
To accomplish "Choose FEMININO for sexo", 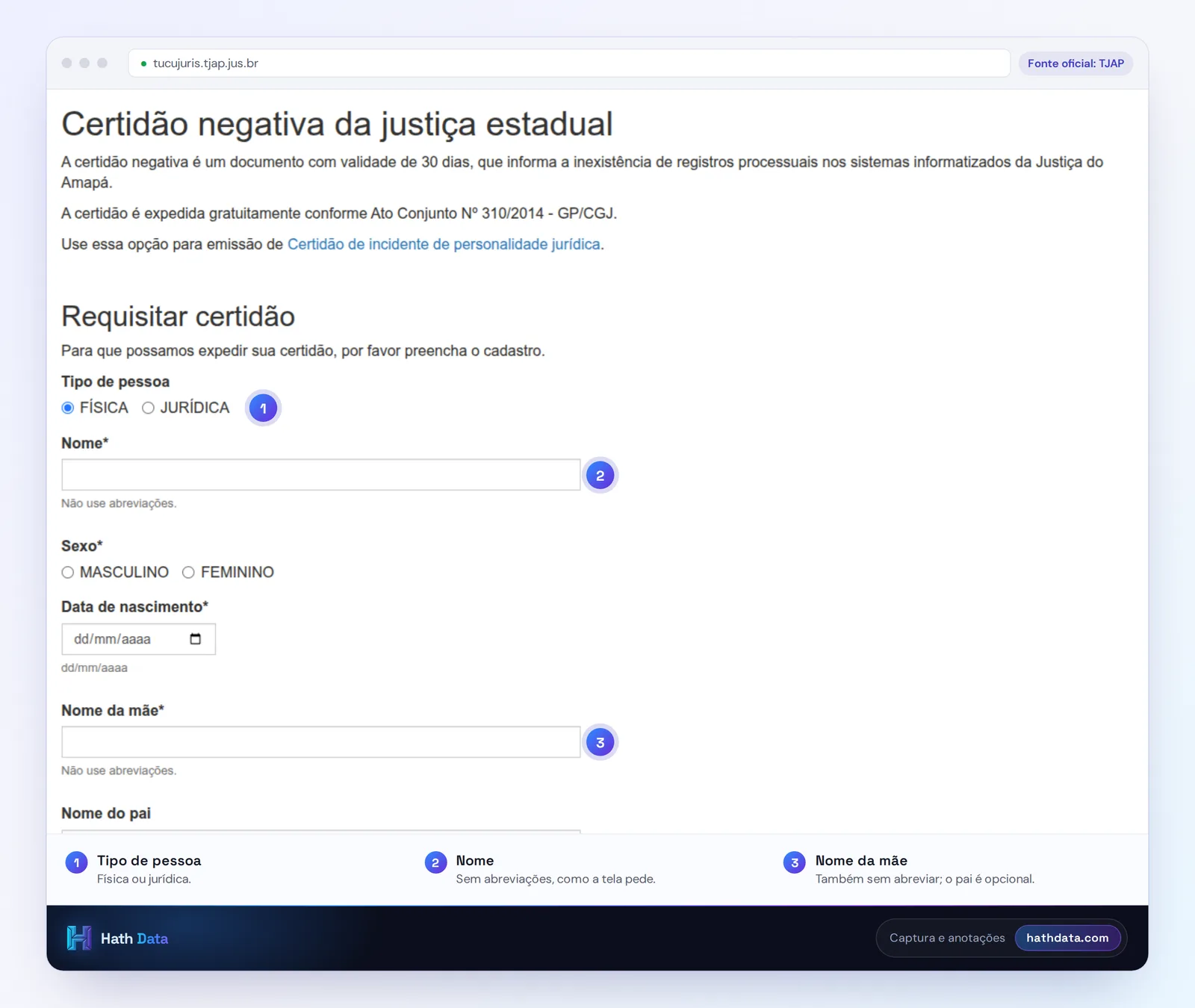I will (188, 572).
